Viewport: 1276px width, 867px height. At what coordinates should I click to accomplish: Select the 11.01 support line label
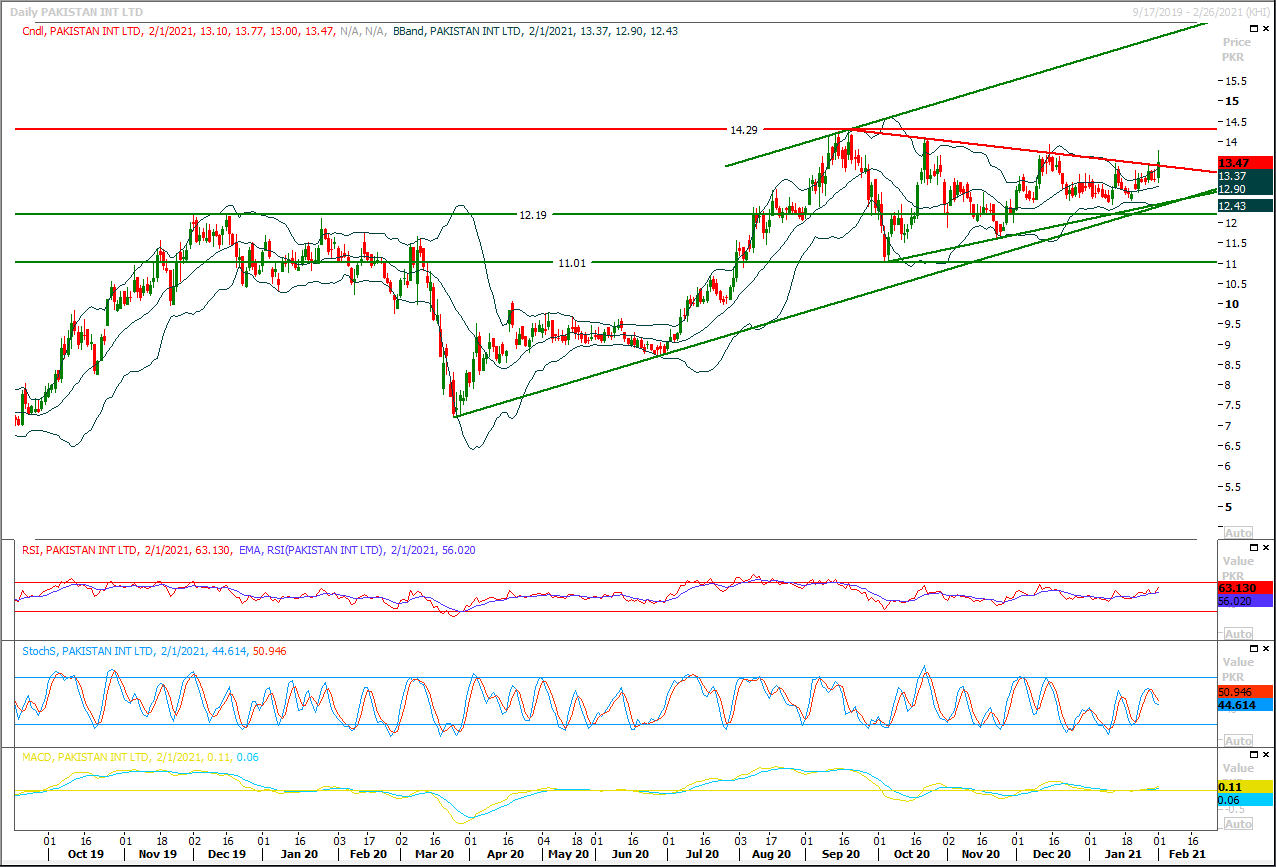[572, 263]
